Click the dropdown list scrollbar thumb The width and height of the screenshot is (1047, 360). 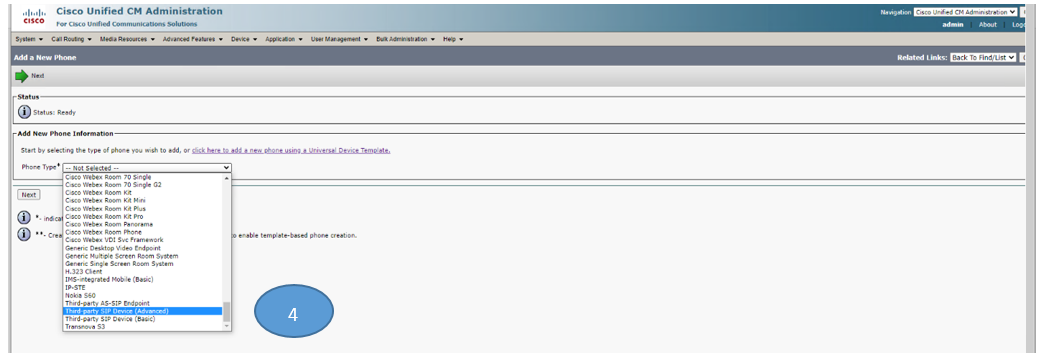tap(226, 311)
